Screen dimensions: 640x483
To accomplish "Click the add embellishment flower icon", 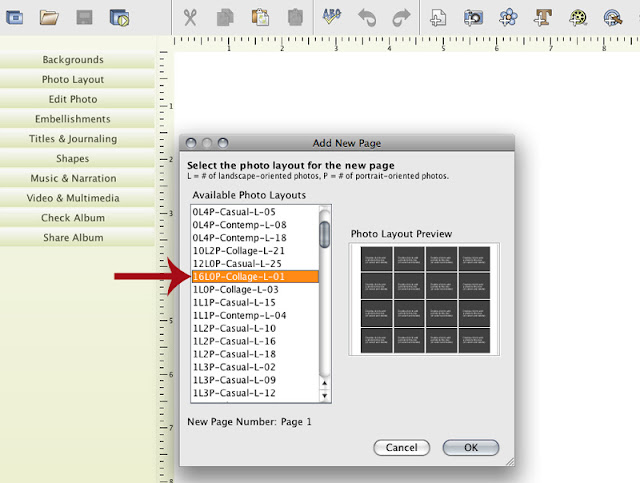I will point(508,18).
